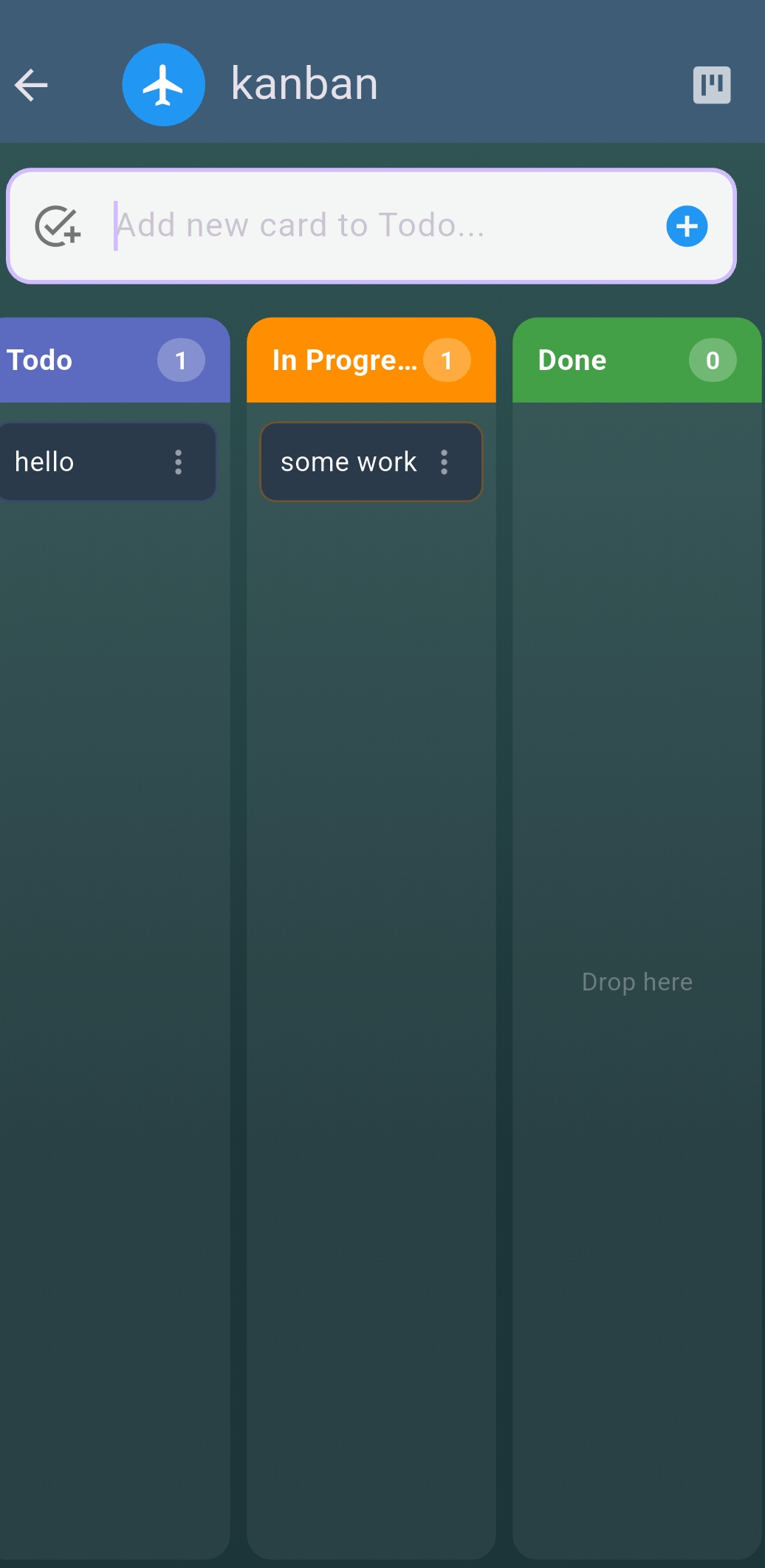Click the kanban title text
Screen dimensions: 765x1568
(304, 83)
